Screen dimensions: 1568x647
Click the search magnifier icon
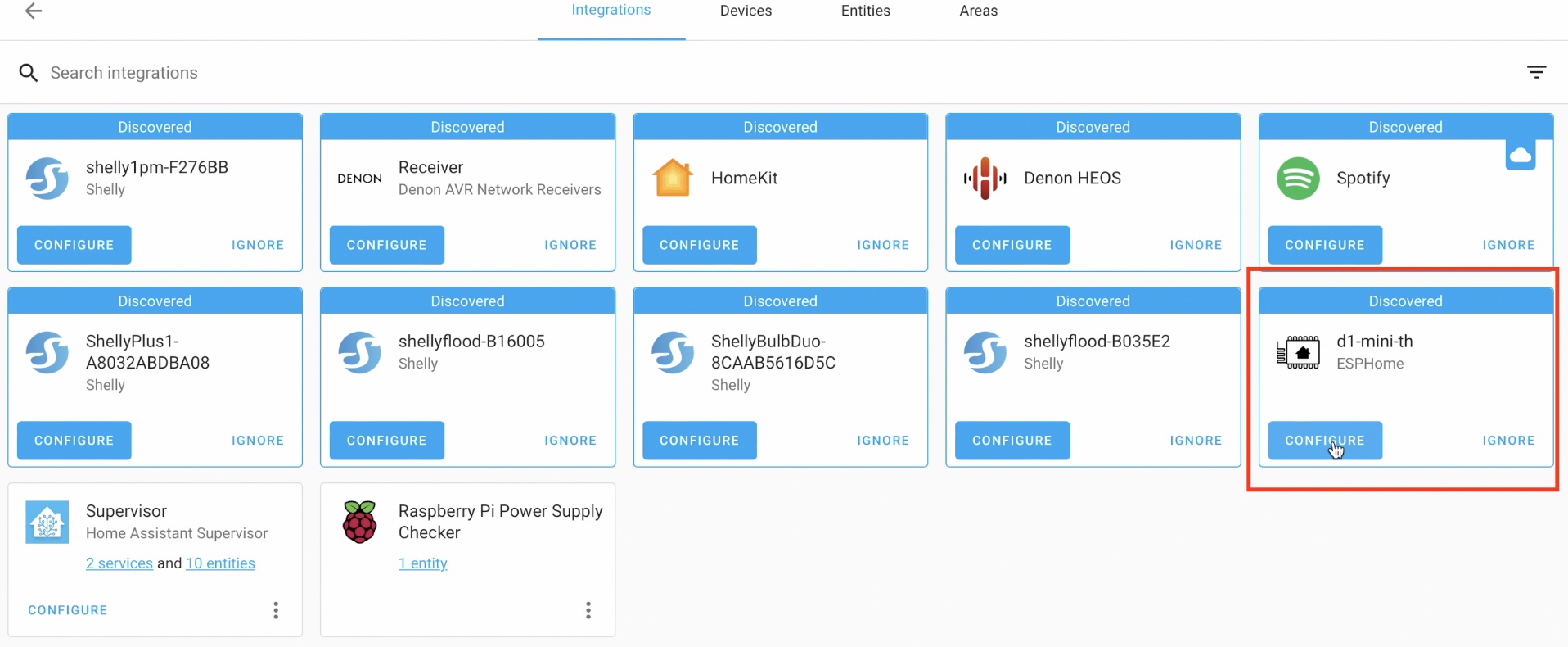(x=29, y=73)
